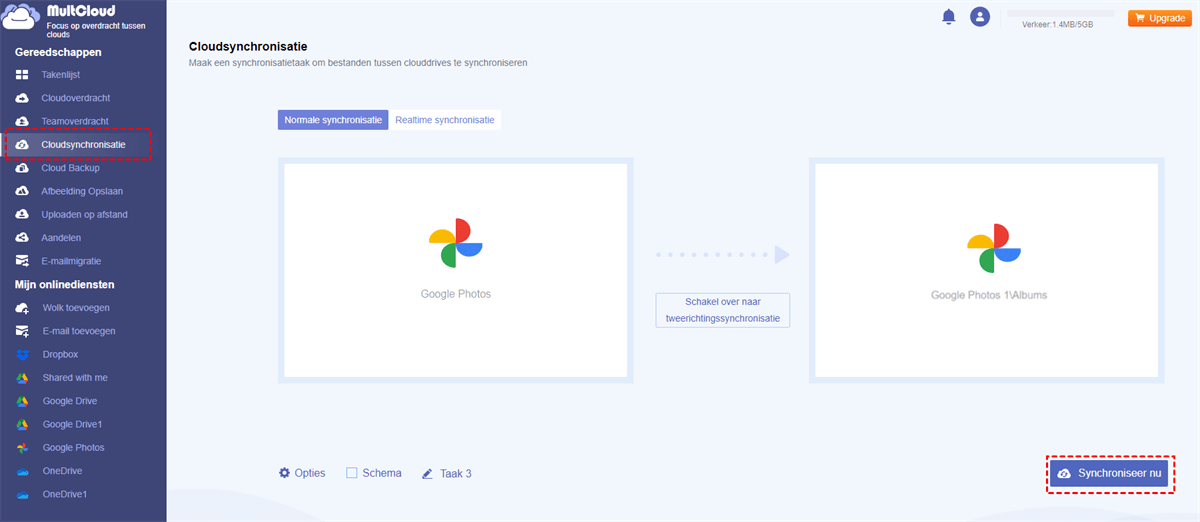Image resolution: width=1200 pixels, height=522 pixels.
Task: Open Afbeelding Opslaan label
Action: point(84,191)
